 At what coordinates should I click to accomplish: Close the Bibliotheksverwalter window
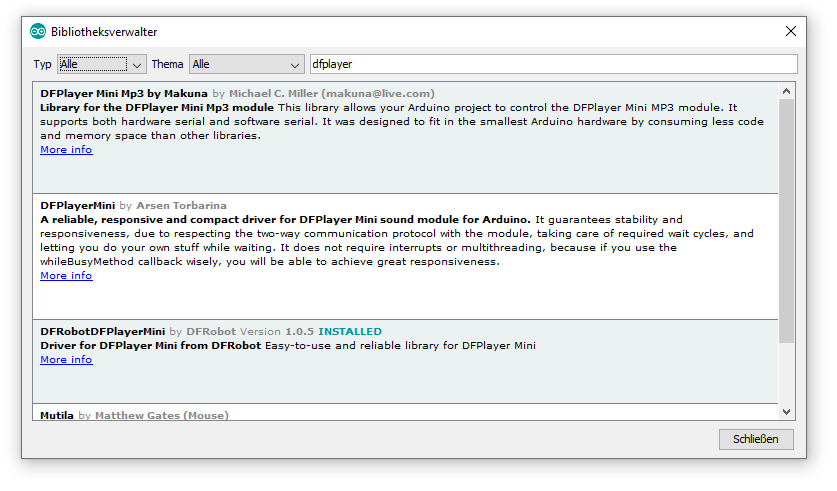click(x=791, y=31)
